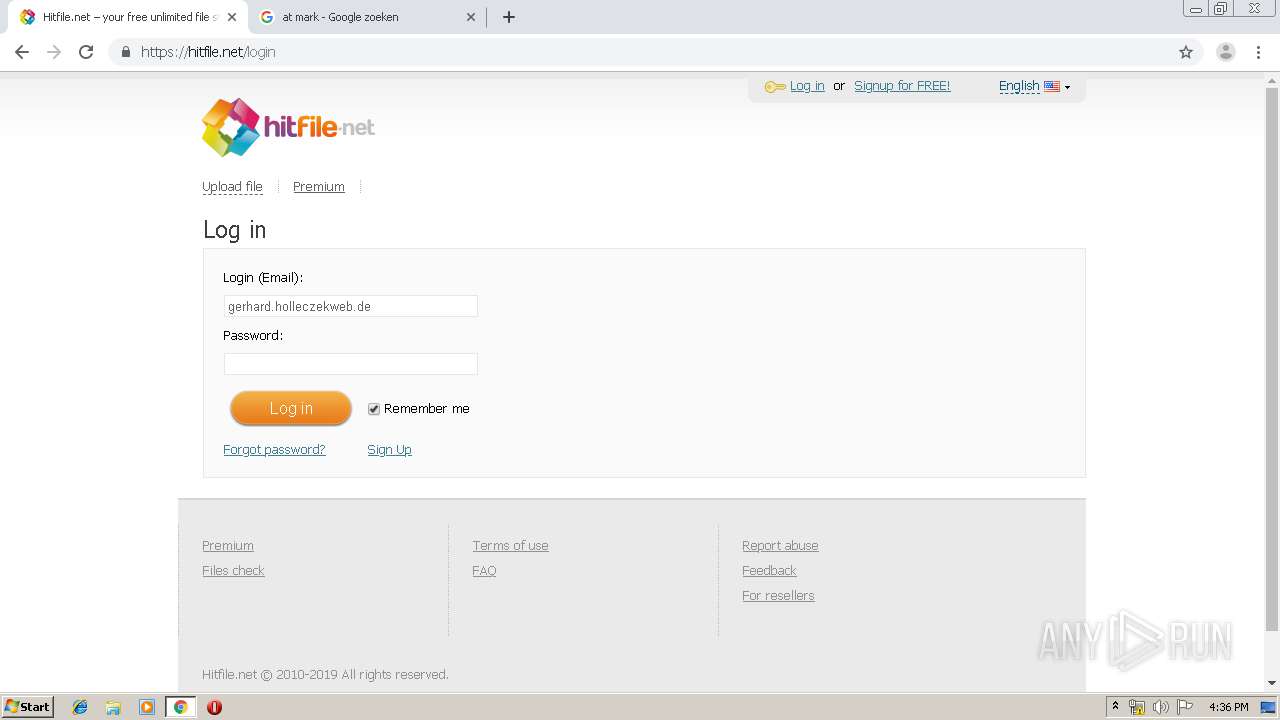Click the Report abuse link
1280x720 pixels.
point(780,546)
